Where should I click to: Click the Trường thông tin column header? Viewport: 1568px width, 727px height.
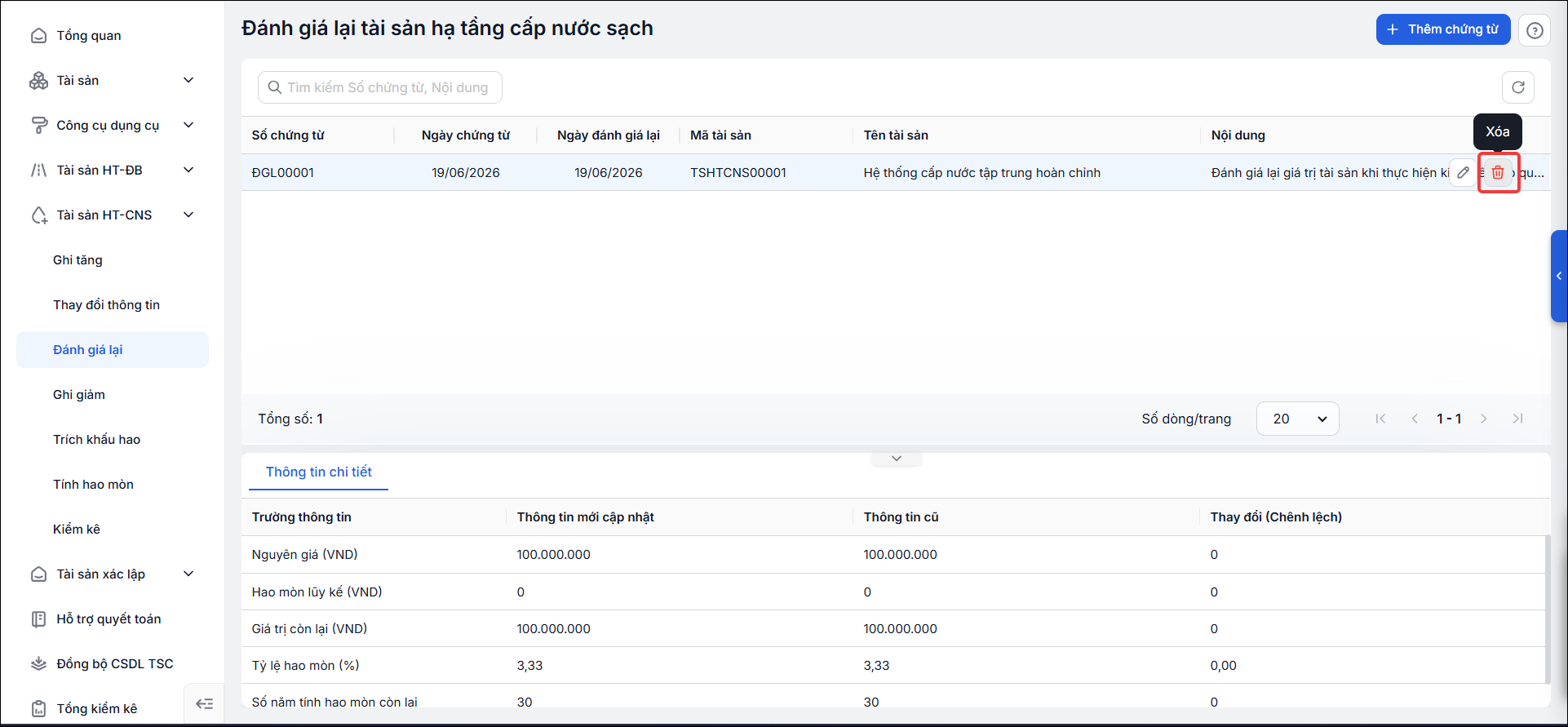click(302, 517)
